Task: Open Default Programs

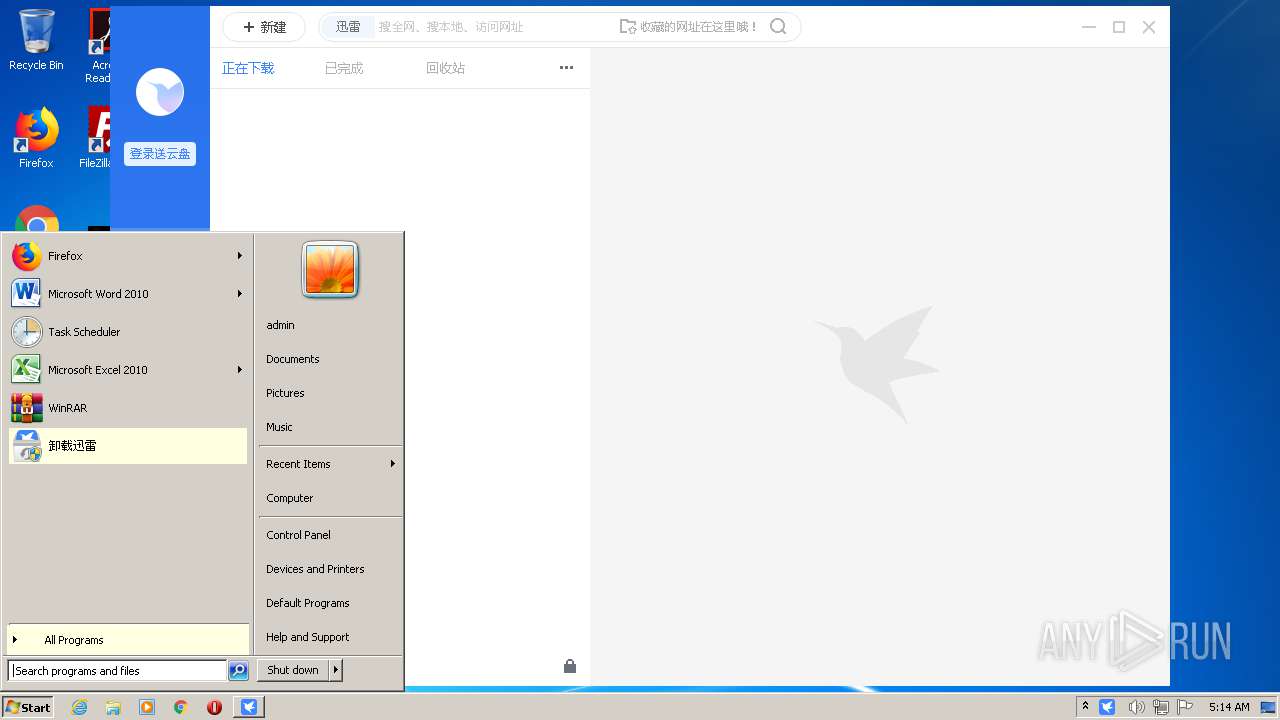Action: tap(330, 603)
